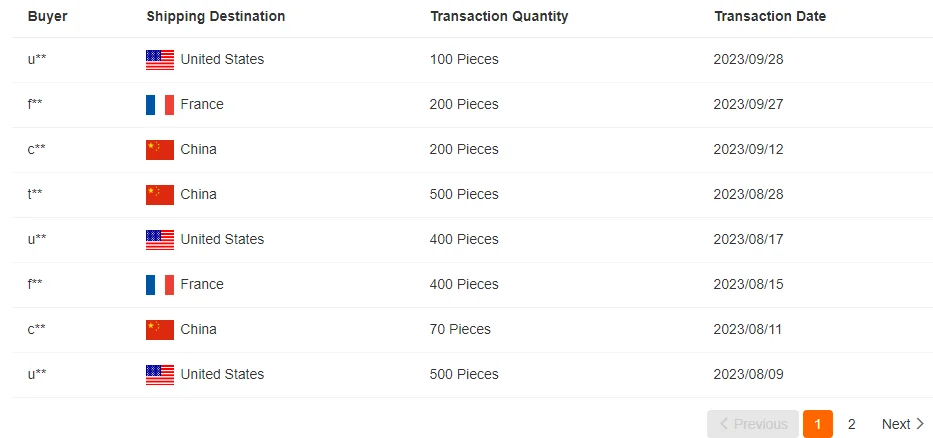Screen dimensions: 933x438
Task: Click the China flag in the 2023/08/11 row
Action: 160,330
